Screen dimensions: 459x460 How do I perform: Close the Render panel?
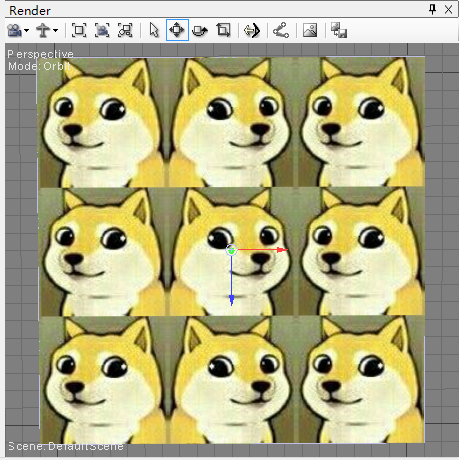(448, 10)
